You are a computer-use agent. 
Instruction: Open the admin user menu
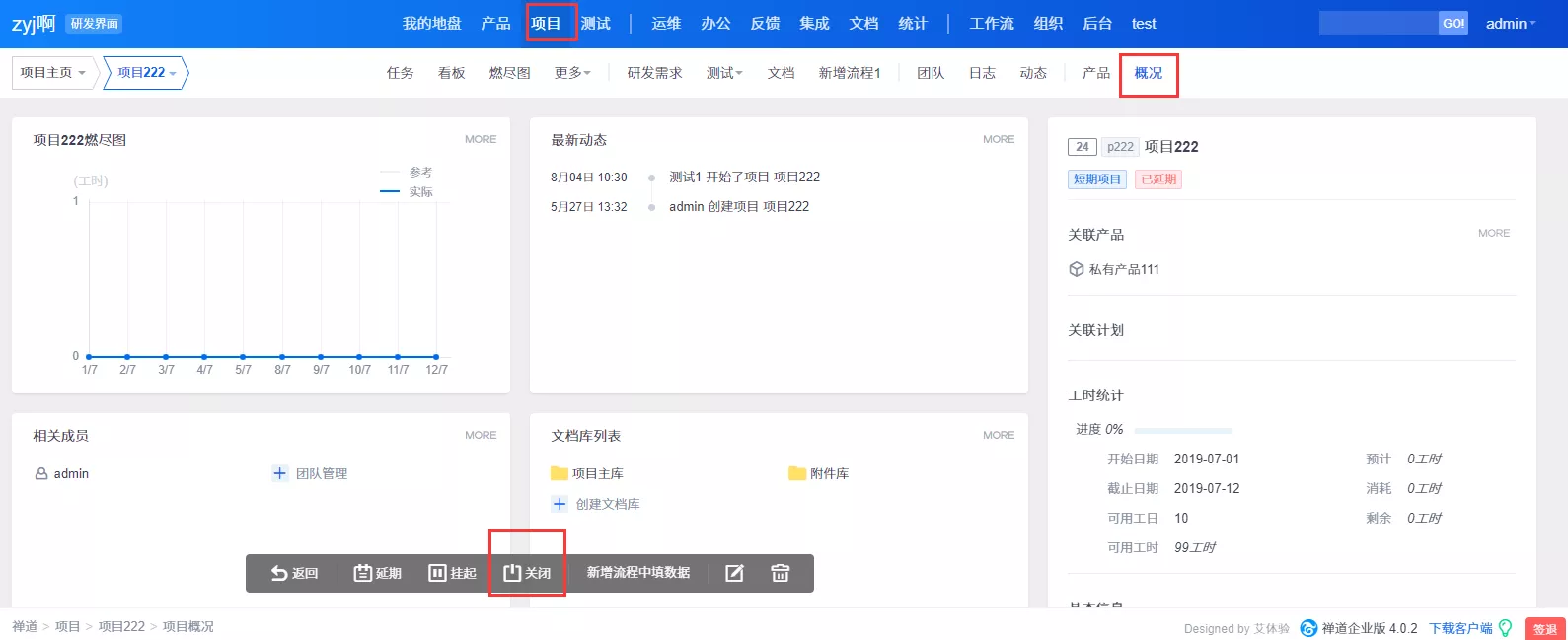tap(1511, 24)
